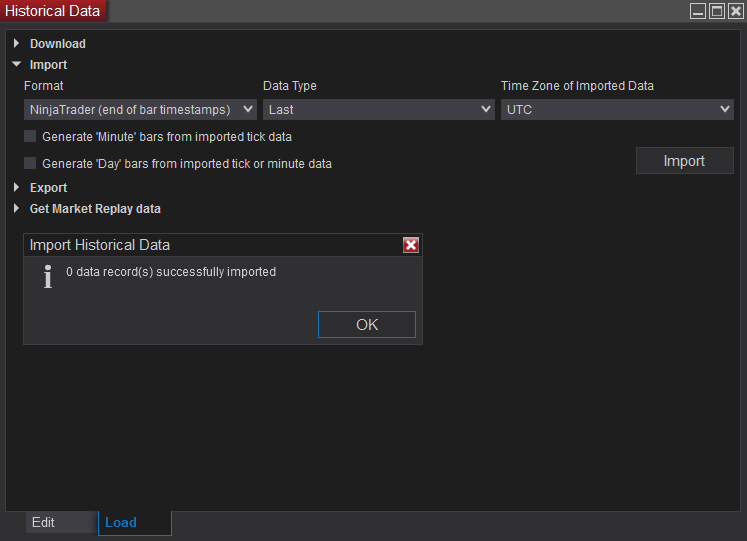747x541 pixels.
Task: Click the info icon in dialog
Action: 47,277
